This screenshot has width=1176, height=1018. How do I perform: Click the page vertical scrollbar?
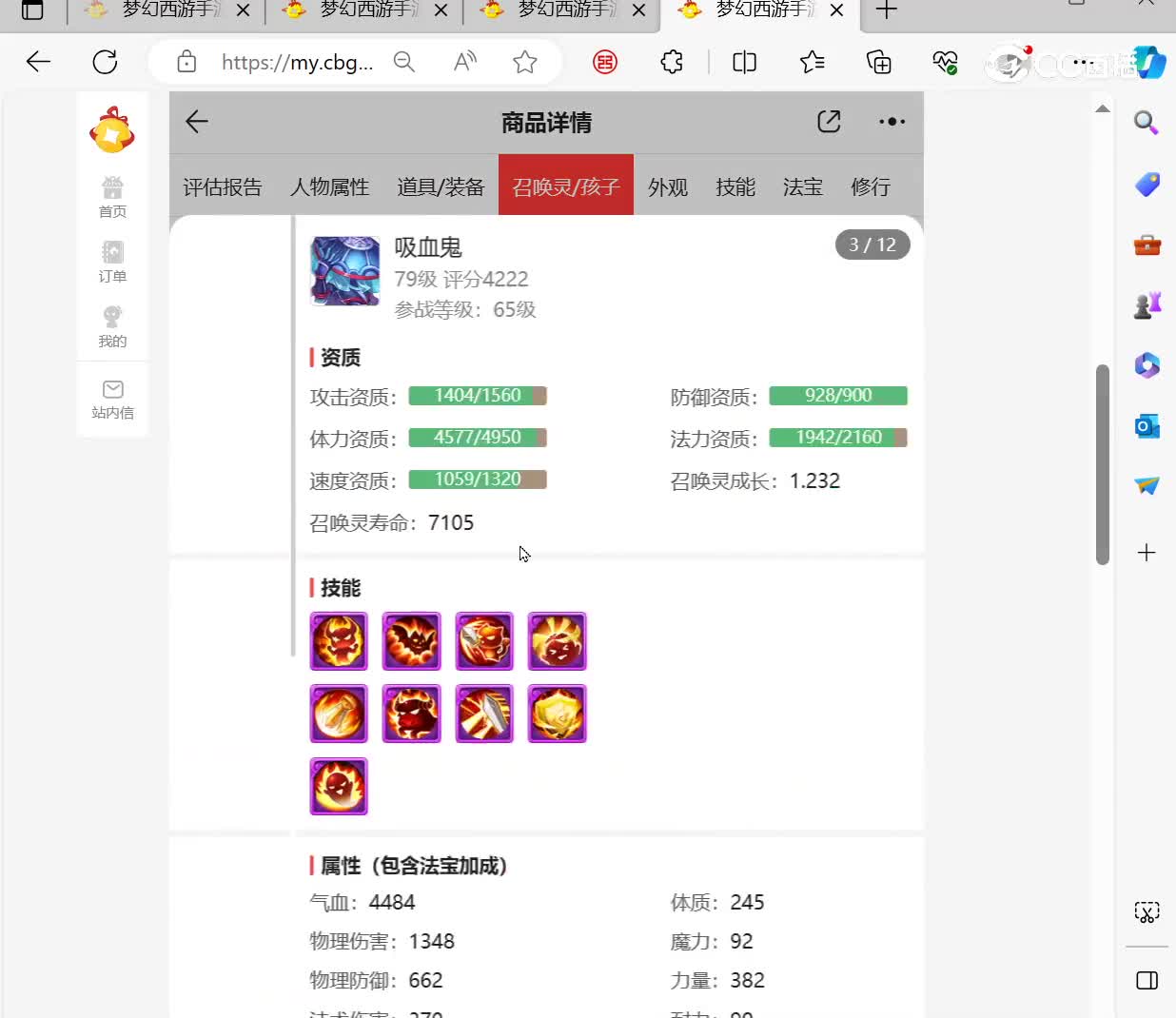(x=1103, y=464)
